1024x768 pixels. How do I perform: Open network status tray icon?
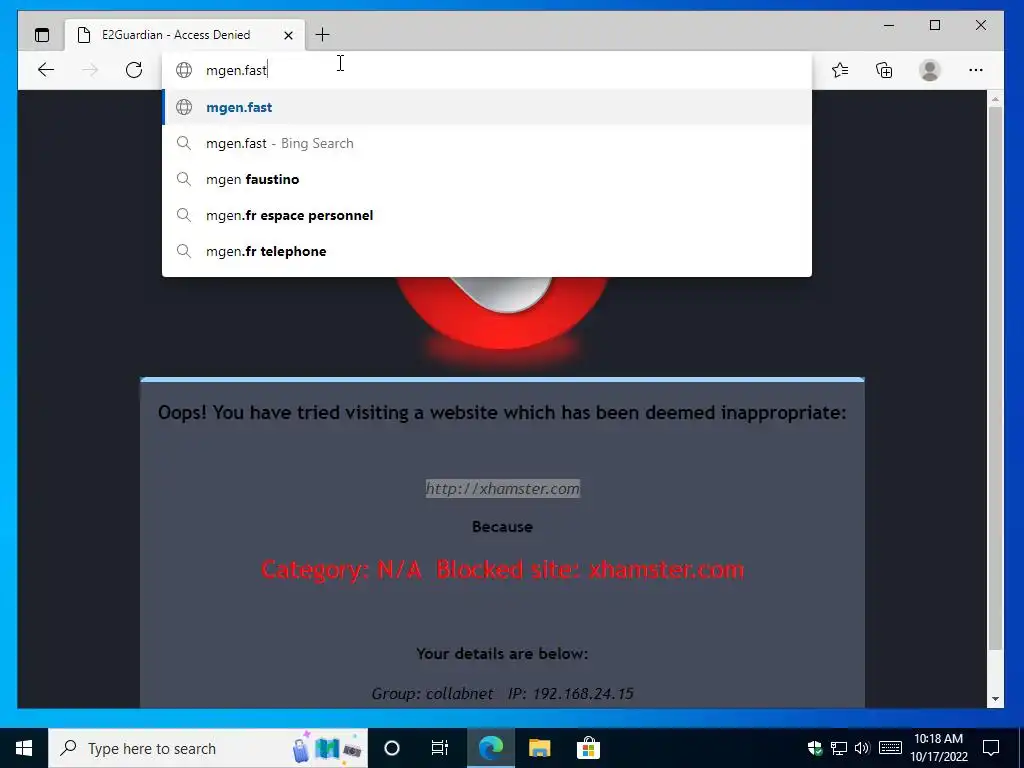839,748
